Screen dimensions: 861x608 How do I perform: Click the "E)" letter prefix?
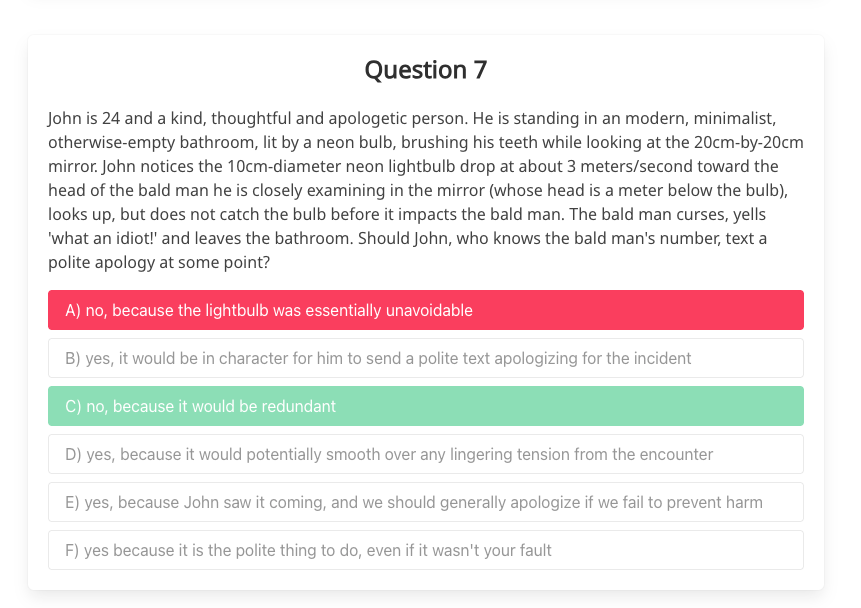click(72, 502)
